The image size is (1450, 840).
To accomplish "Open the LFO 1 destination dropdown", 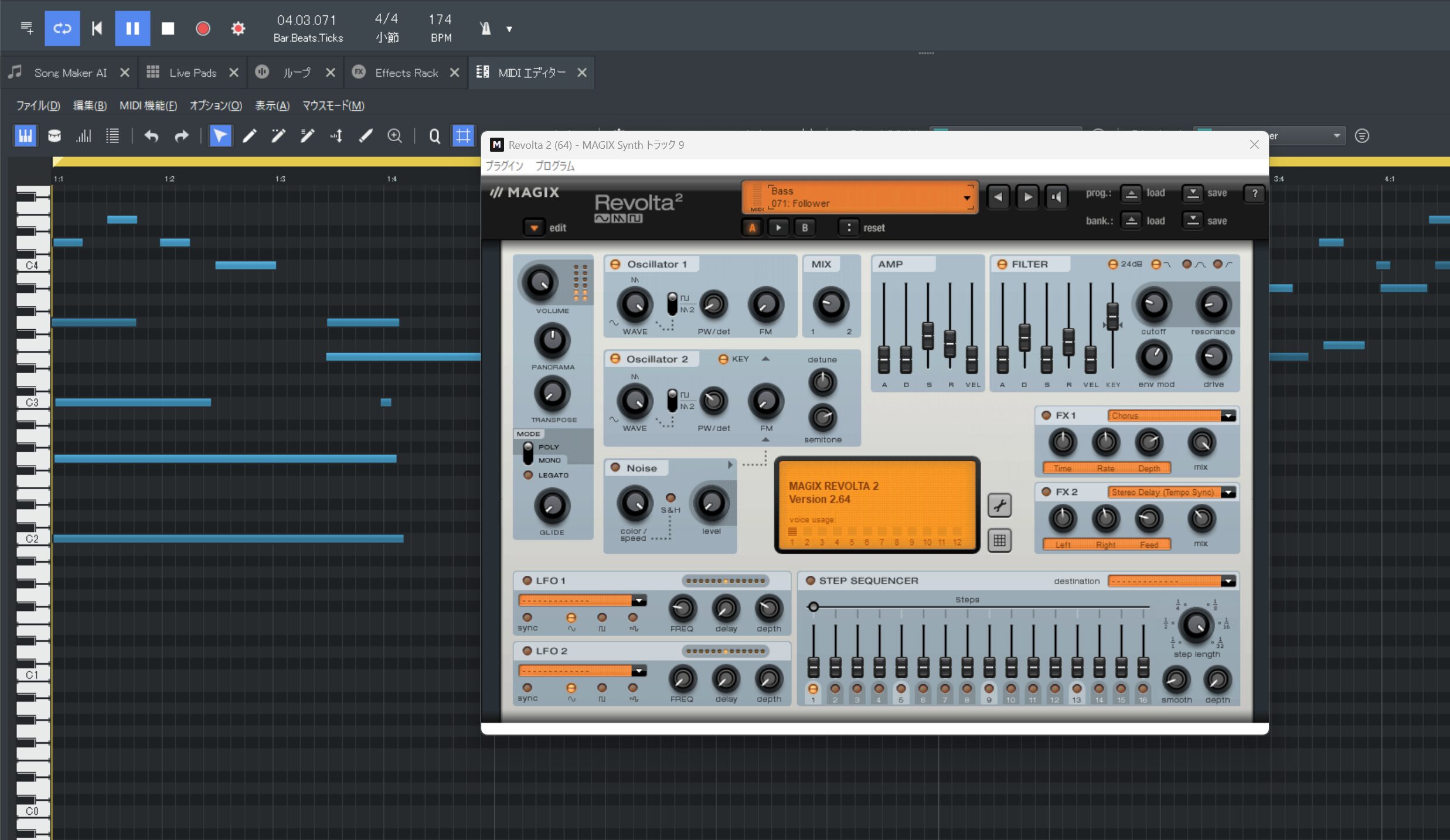I will (583, 600).
